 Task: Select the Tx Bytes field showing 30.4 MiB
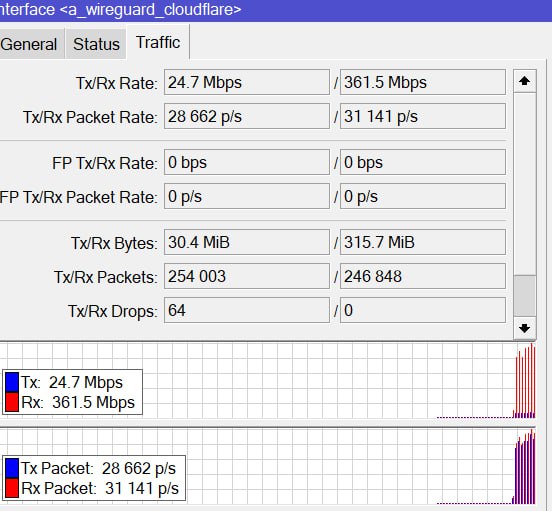[x=247, y=242]
